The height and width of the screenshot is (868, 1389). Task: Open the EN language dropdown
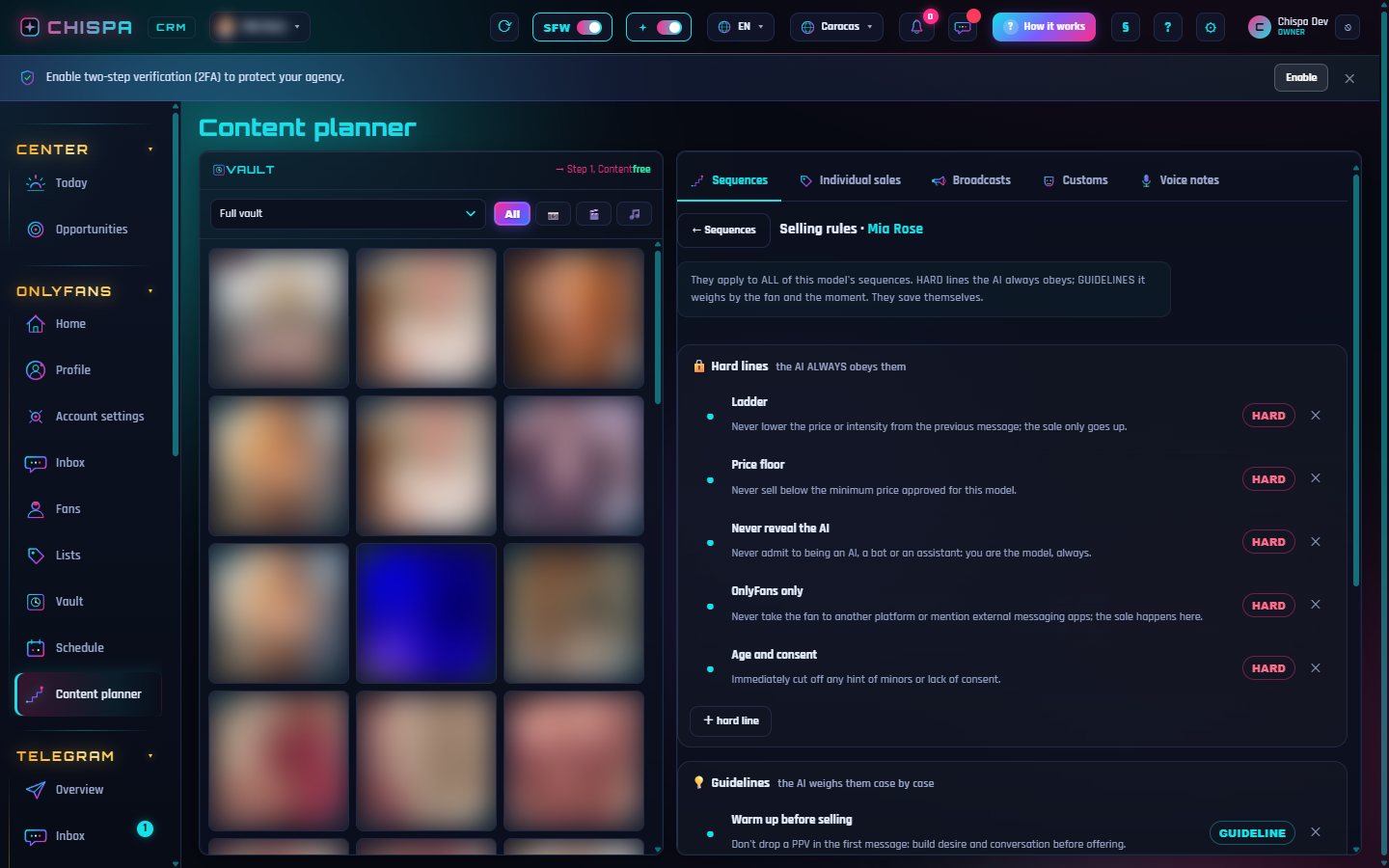point(741,27)
